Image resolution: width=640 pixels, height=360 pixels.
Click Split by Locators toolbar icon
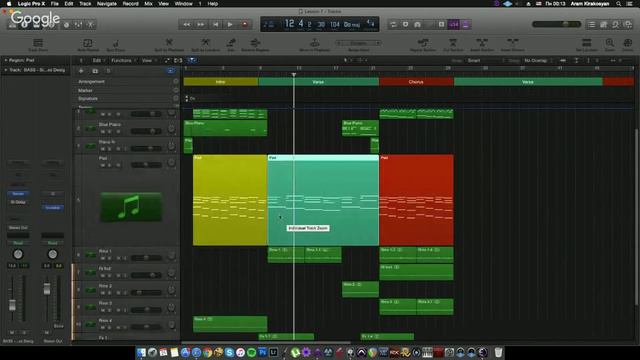click(205, 44)
